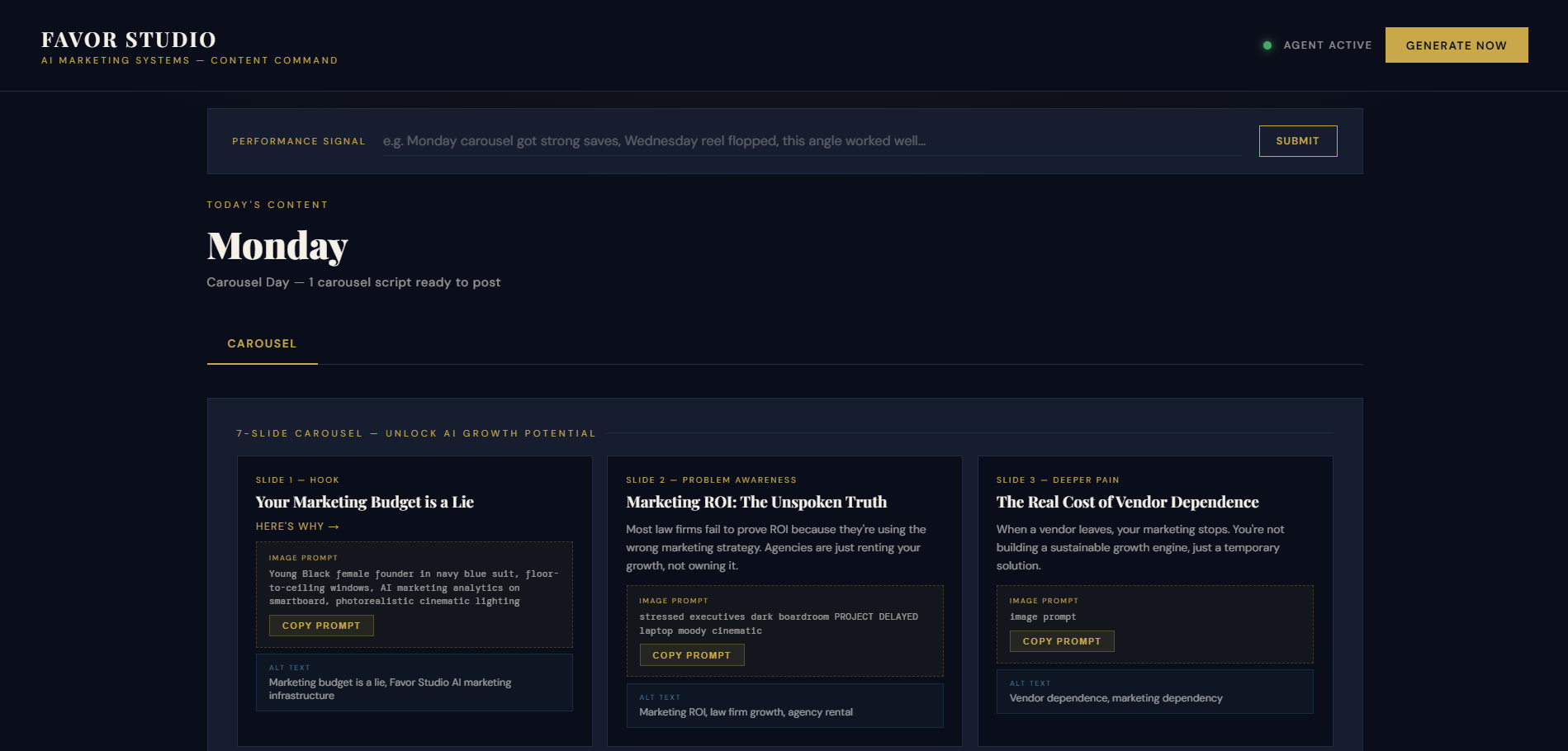Click the Vendor dependence alt text on slide 3
This screenshot has height=751, width=1568.
click(x=1115, y=697)
